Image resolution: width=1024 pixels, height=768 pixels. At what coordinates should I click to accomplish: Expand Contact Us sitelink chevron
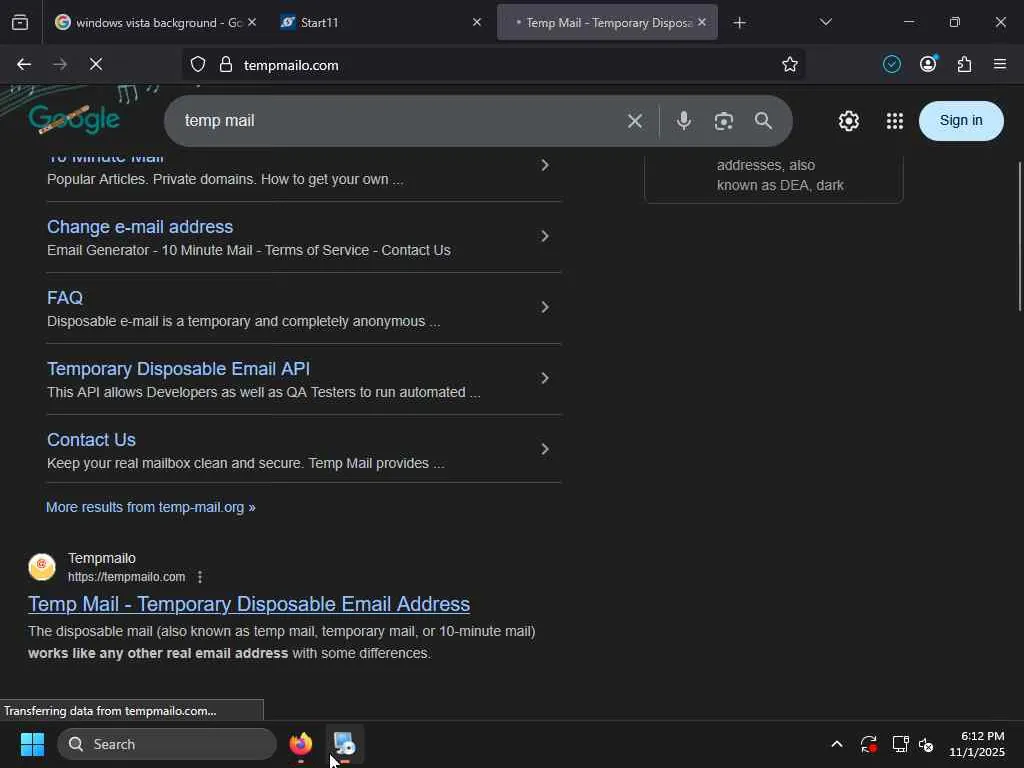(545, 449)
